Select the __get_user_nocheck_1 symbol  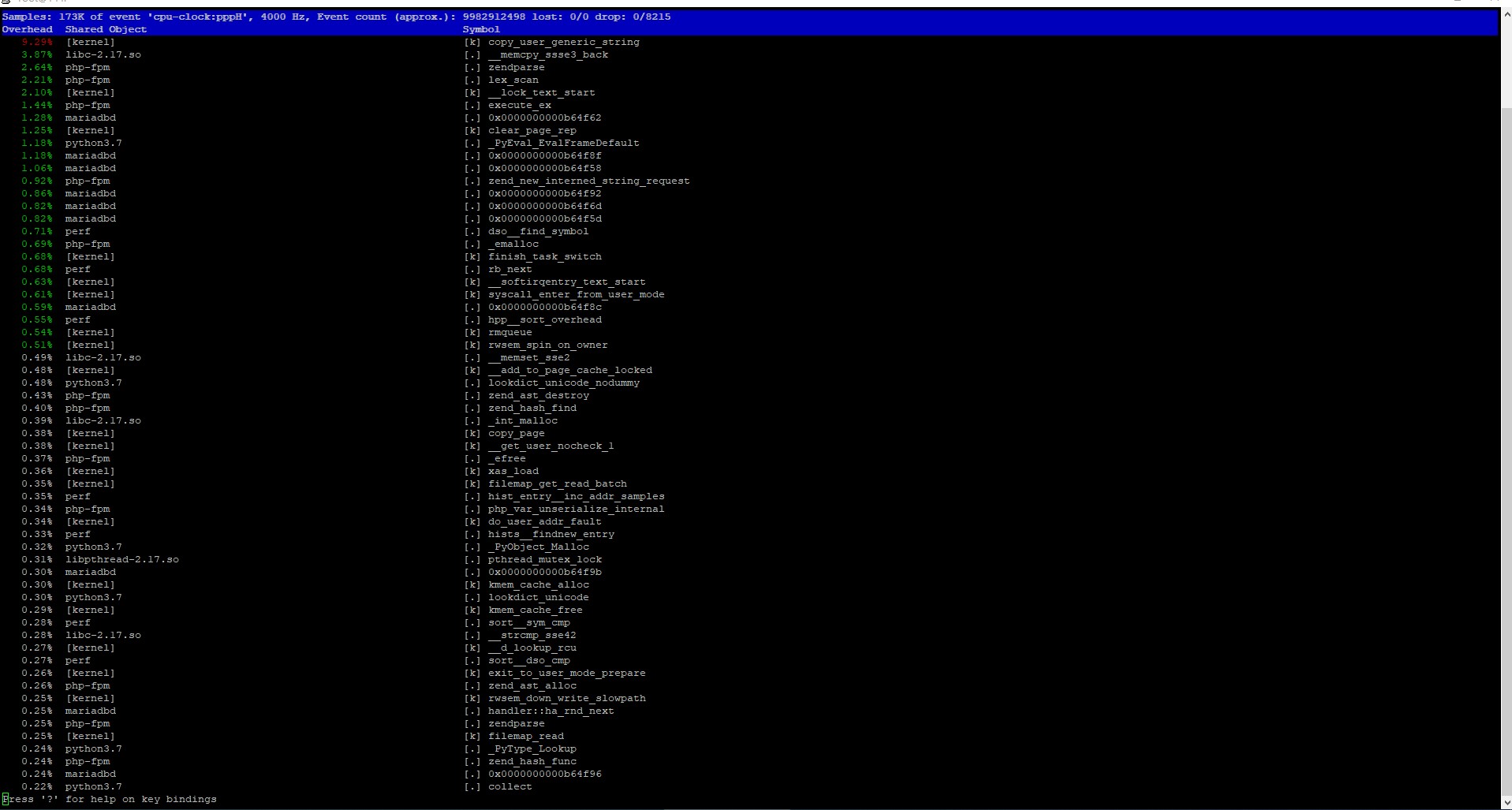pyautogui.click(x=551, y=446)
